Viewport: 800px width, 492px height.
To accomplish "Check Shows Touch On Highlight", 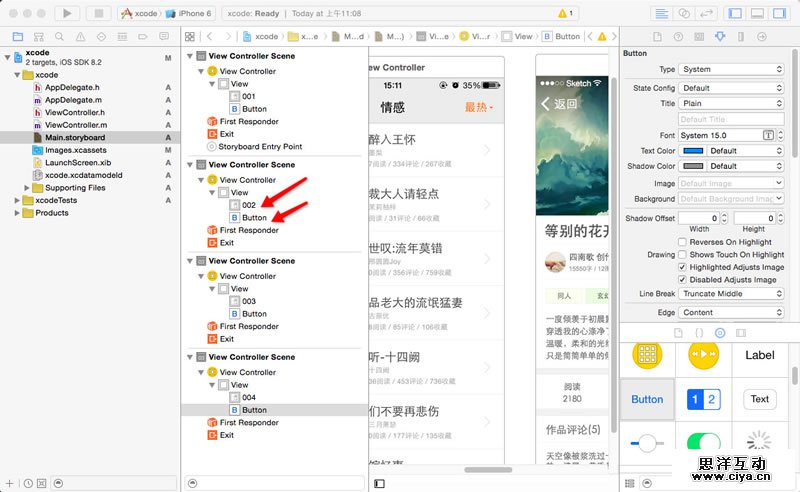I will coord(683,255).
